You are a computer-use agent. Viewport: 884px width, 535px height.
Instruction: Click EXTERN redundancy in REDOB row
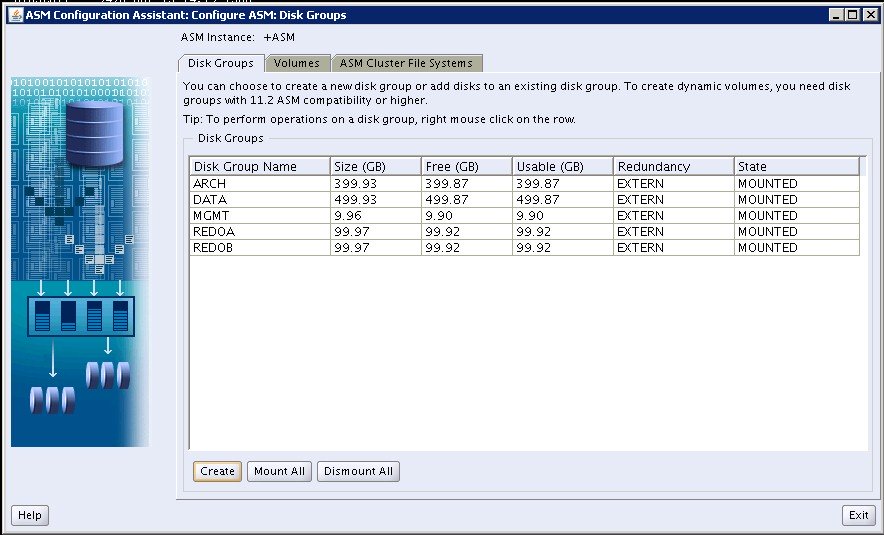640,247
